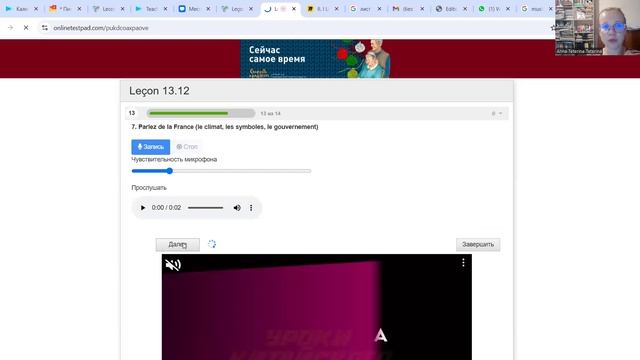
Task: Open the Gmail tab
Action: click(404, 9)
